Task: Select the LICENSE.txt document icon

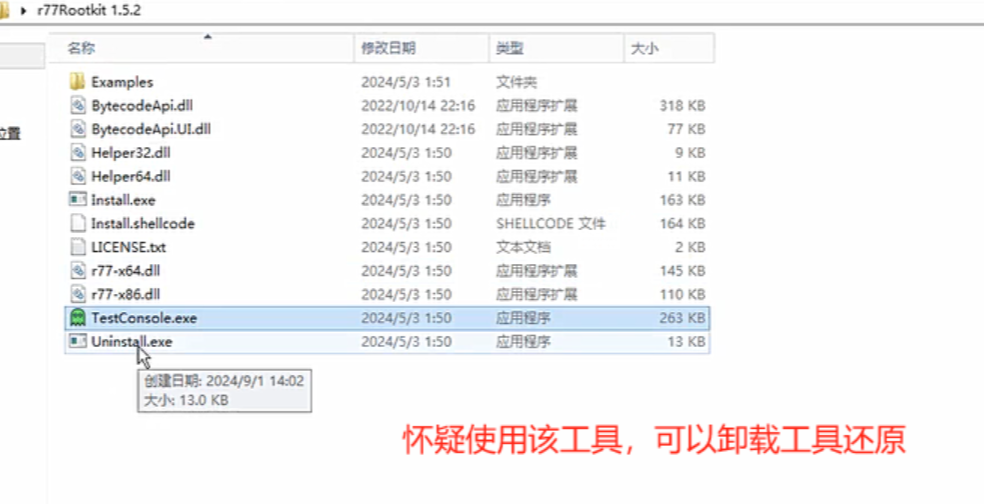Action: coord(77,247)
